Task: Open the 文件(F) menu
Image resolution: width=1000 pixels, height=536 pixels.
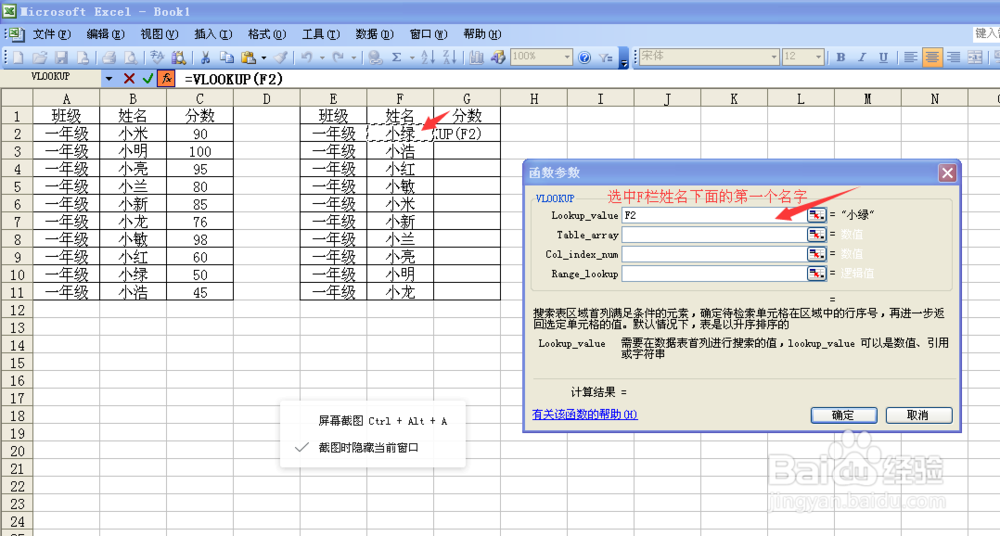Action: [52, 34]
